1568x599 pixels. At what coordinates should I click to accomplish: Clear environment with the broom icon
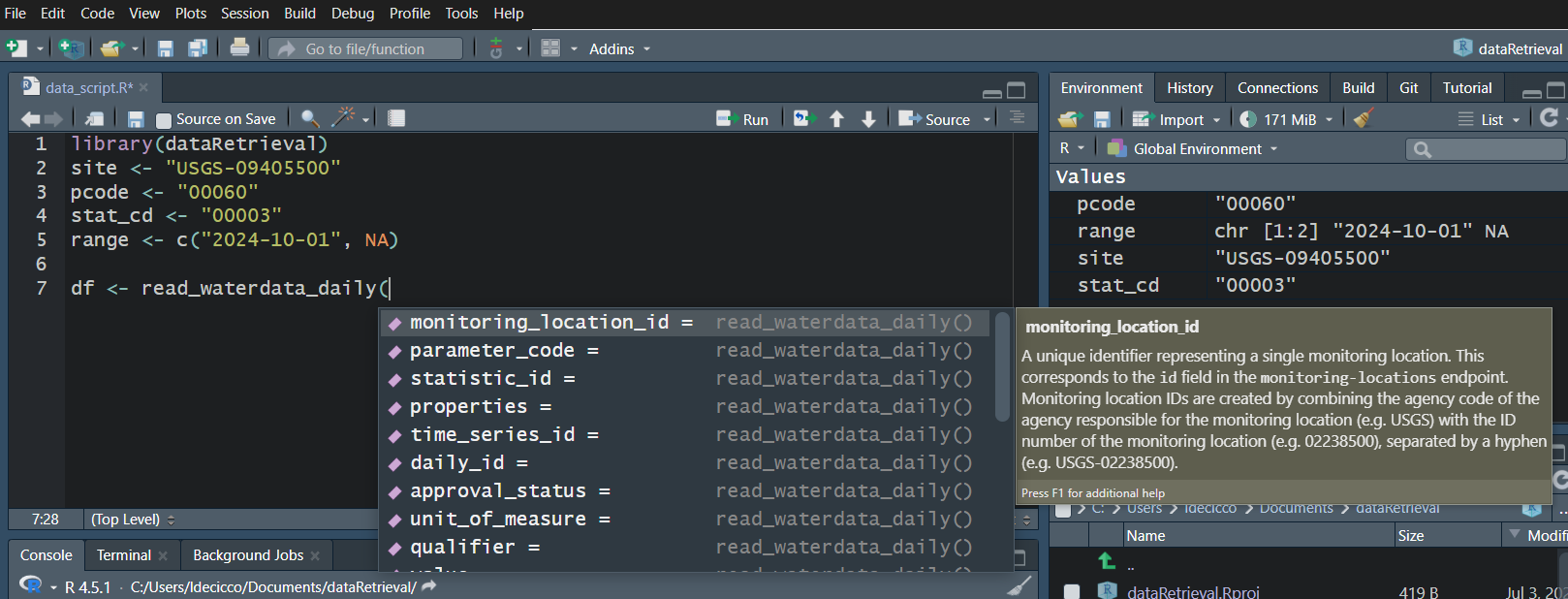click(1364, 119)
